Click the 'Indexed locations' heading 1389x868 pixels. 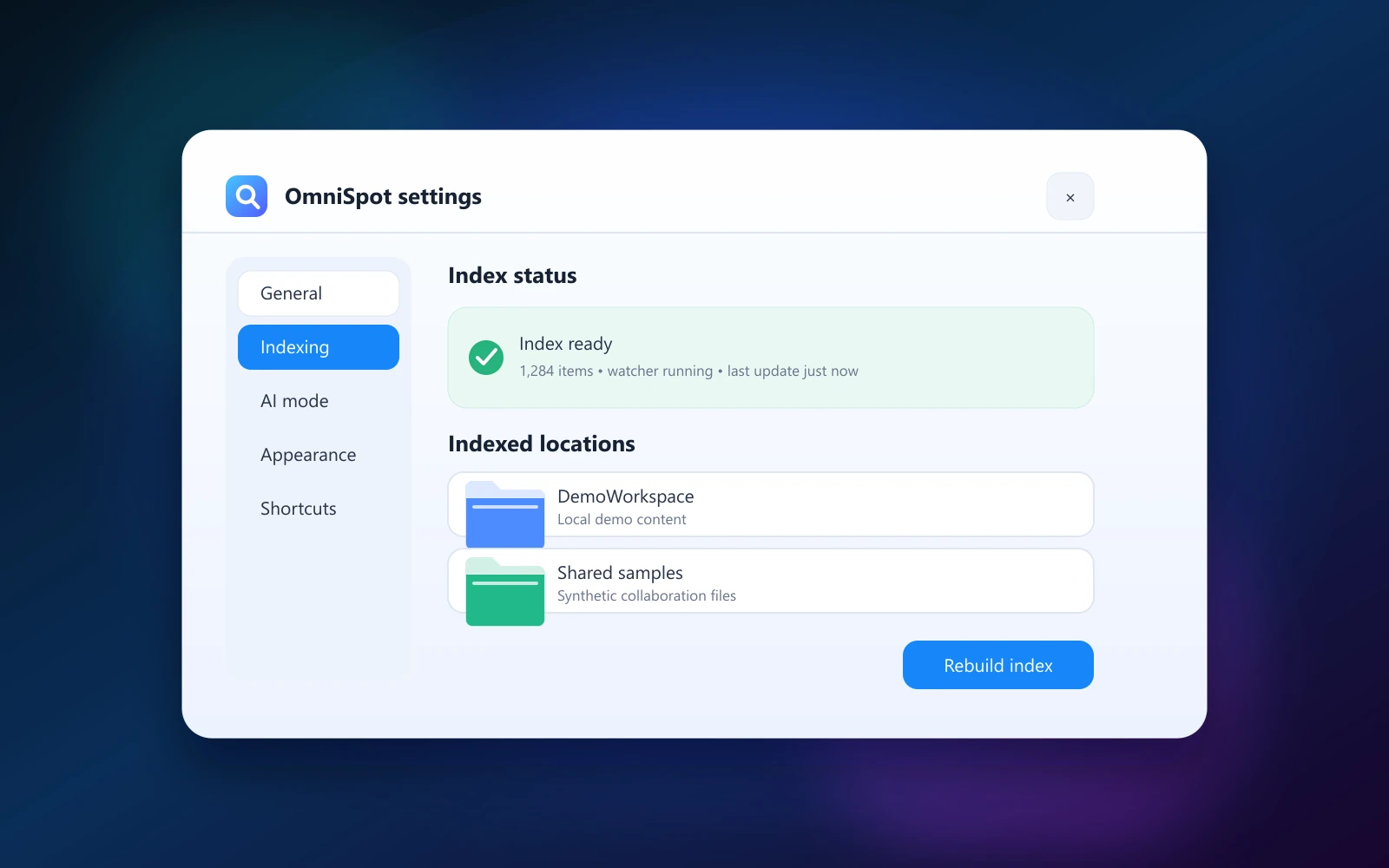click(542, 444)
